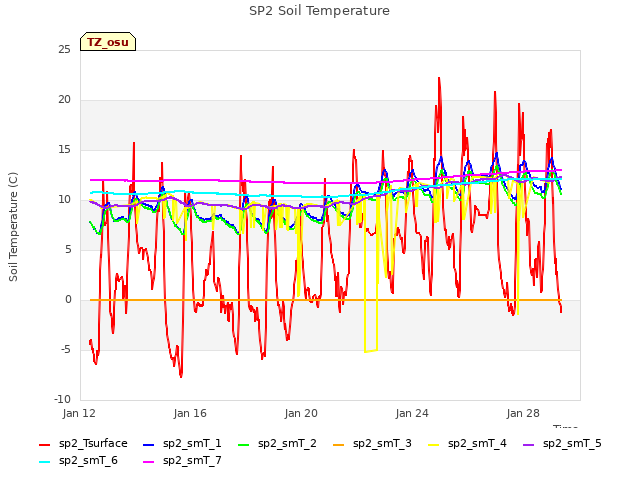
Task: Click the 20 y-axis tick label
Action: [x=64, y=100]
